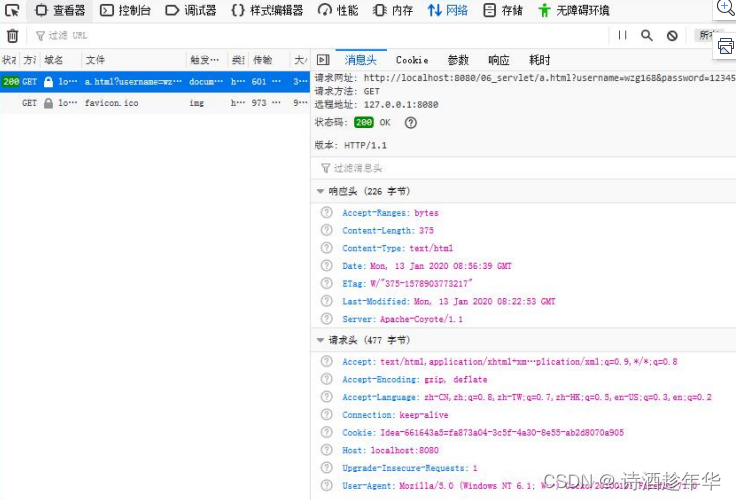Viewport: 736px width, 500px height.
Task: Sort by the 域名 column header
Action: tap(61, 60)
